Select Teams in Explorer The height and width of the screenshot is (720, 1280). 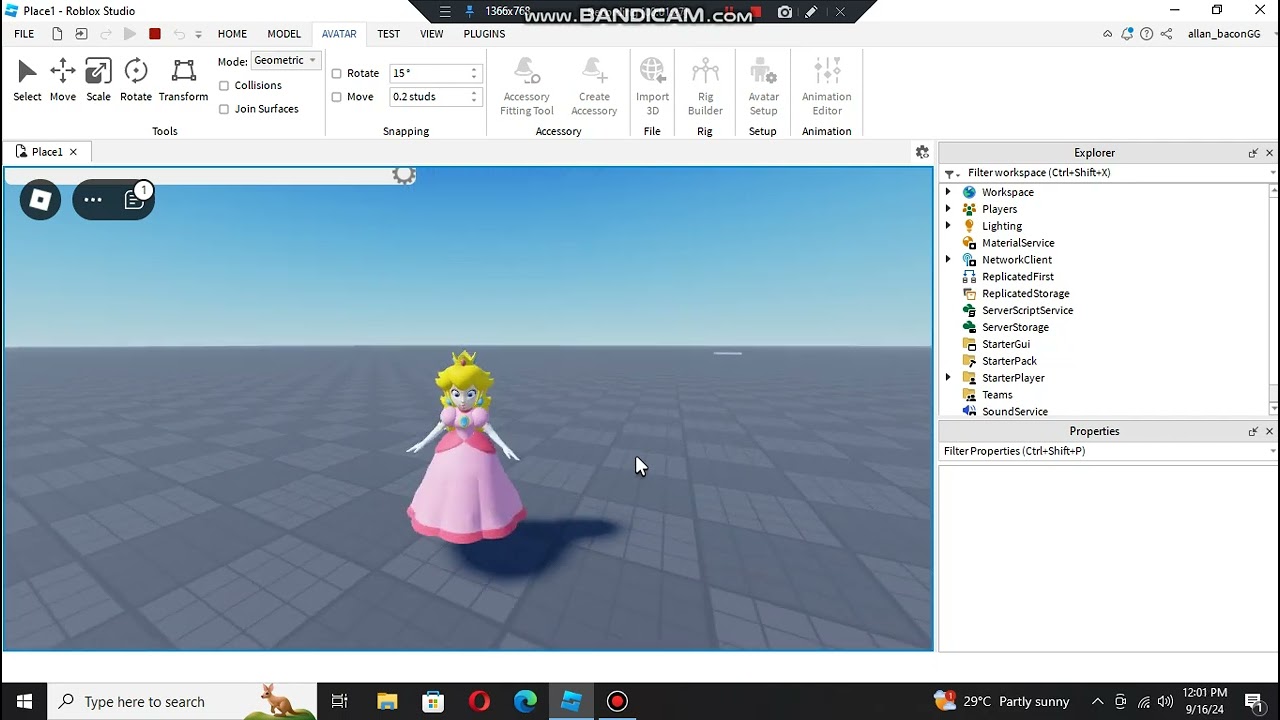[997, 395]
